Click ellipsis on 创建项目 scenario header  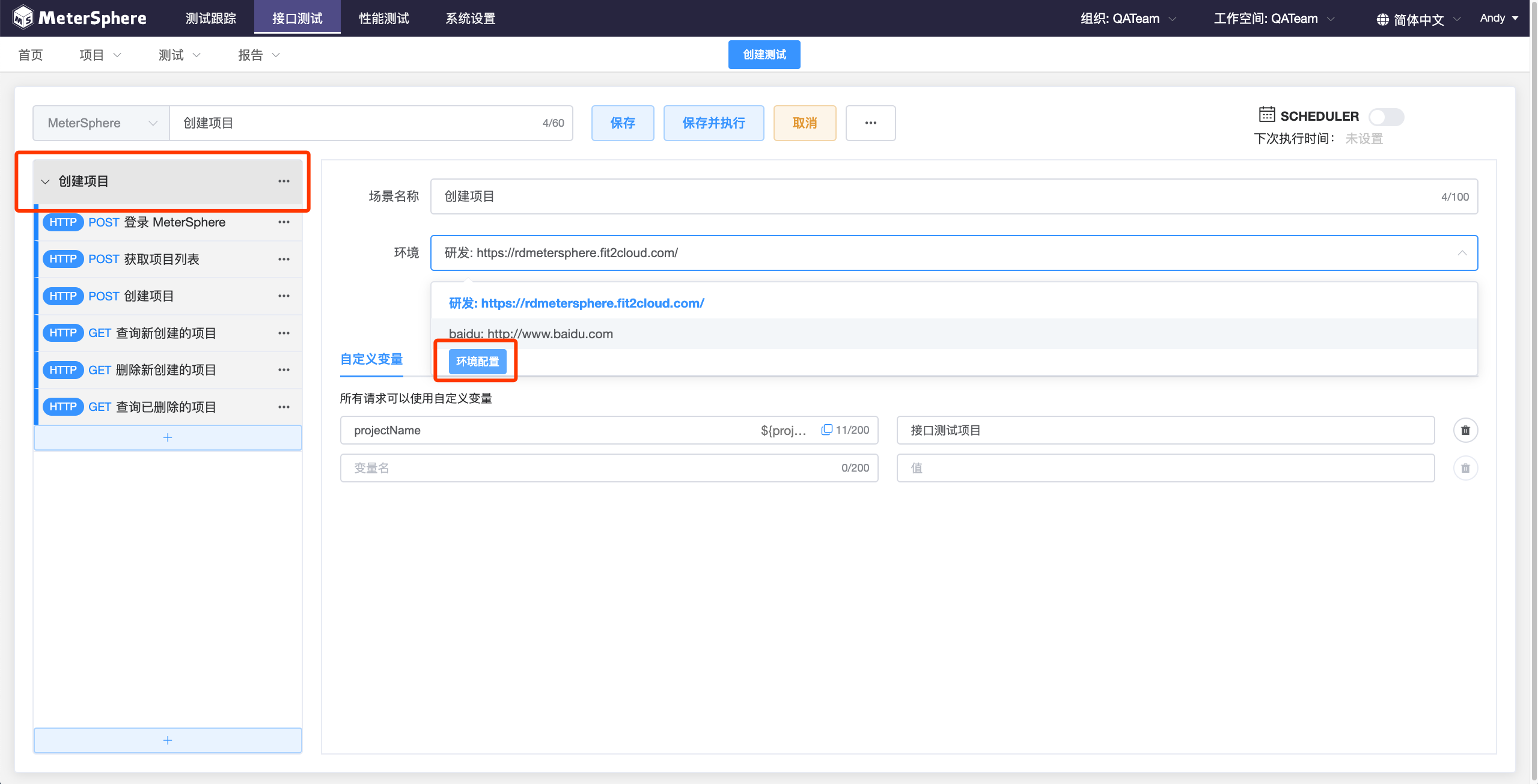[284, 181]
